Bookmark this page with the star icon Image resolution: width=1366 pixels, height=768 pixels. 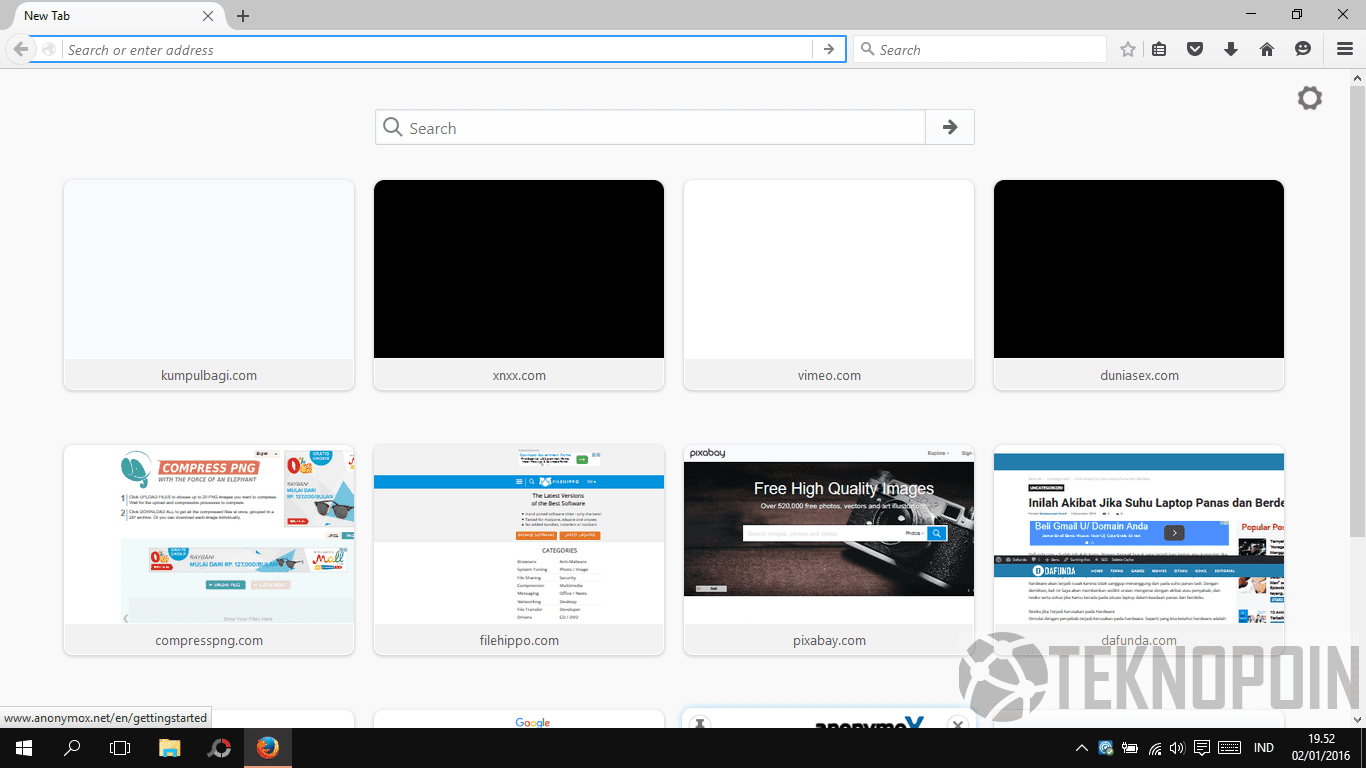pyautogui.click(x=1128, y=49)
